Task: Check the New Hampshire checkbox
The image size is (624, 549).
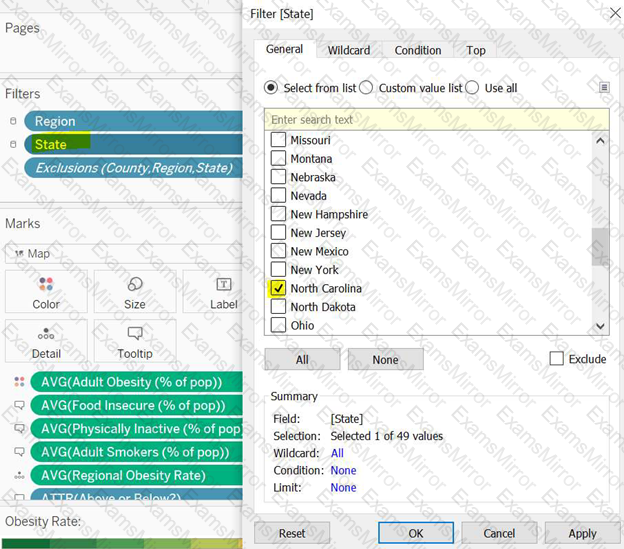Action: 278,214
